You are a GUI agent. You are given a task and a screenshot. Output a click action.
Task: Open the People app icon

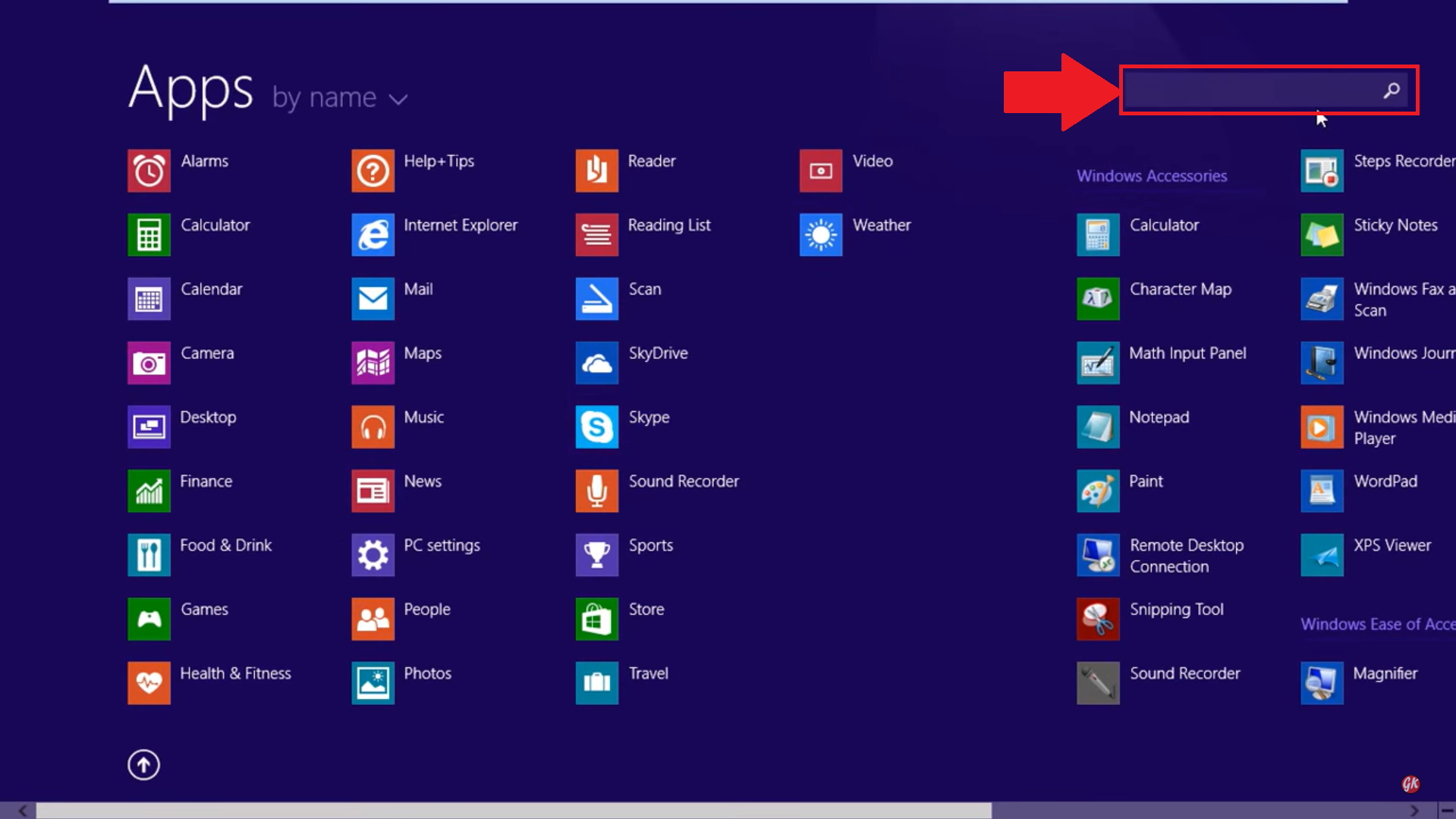click(373, 619)
